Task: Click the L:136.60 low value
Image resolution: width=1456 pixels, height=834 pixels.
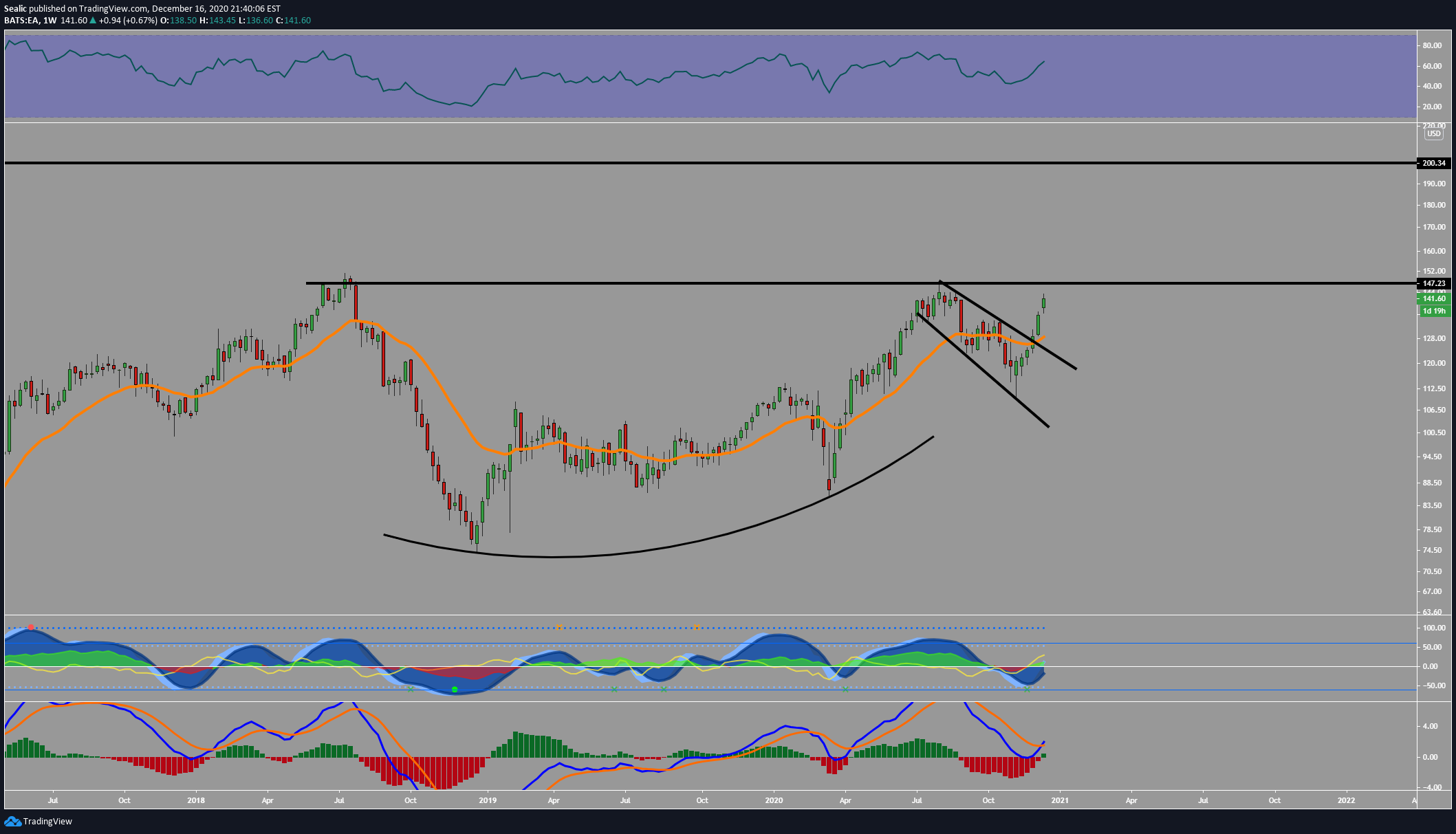Action: pos(256,21)
